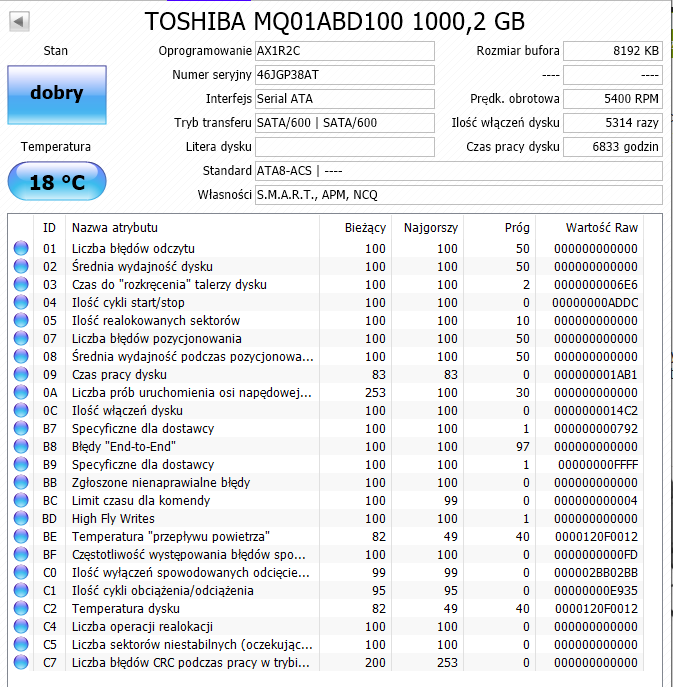Click the 'Nazwa atrybutu' column header
The height and width of the screenshot is (687, 673).
coord(192,228)
